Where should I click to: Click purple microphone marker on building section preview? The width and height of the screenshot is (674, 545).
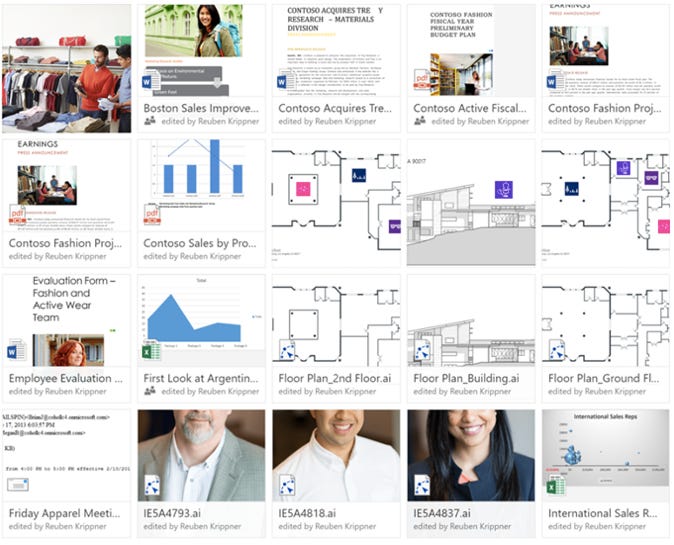point(503,190)
